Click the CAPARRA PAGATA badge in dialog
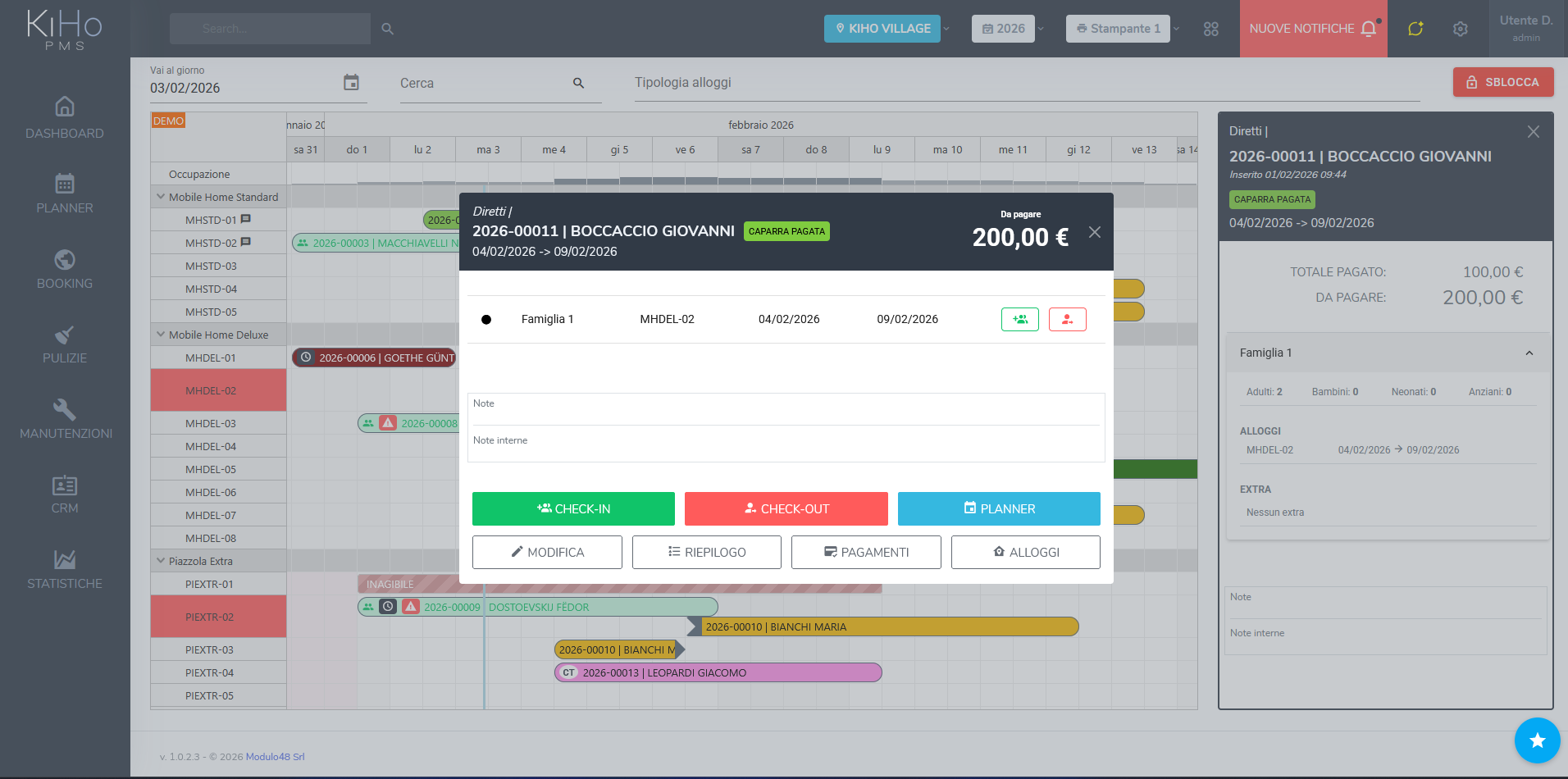Viewport: 1568px width, 779px height. 786,231
